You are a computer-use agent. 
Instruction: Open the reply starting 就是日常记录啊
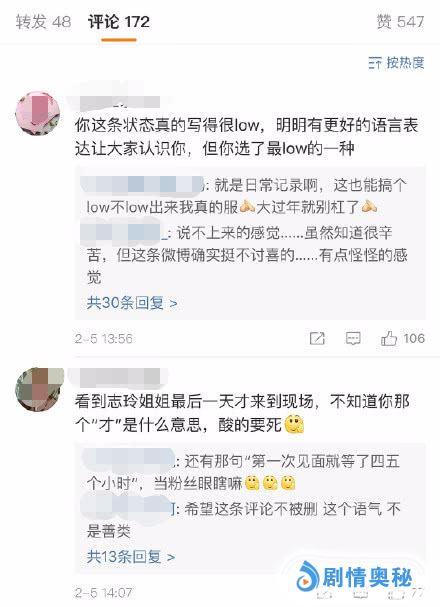(x=247, y=196)
